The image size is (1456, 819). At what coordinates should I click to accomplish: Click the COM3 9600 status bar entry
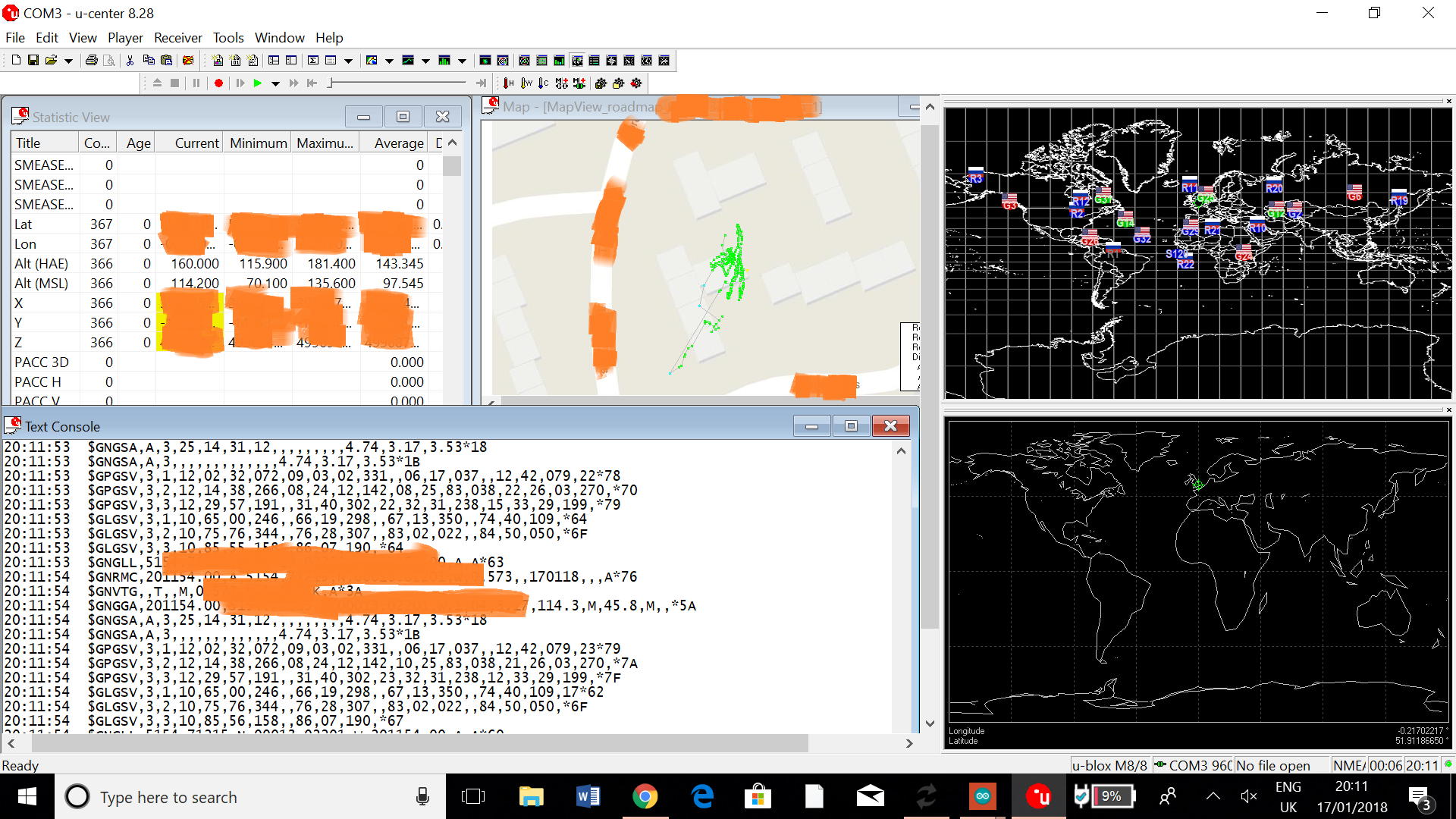(1193, 765)
